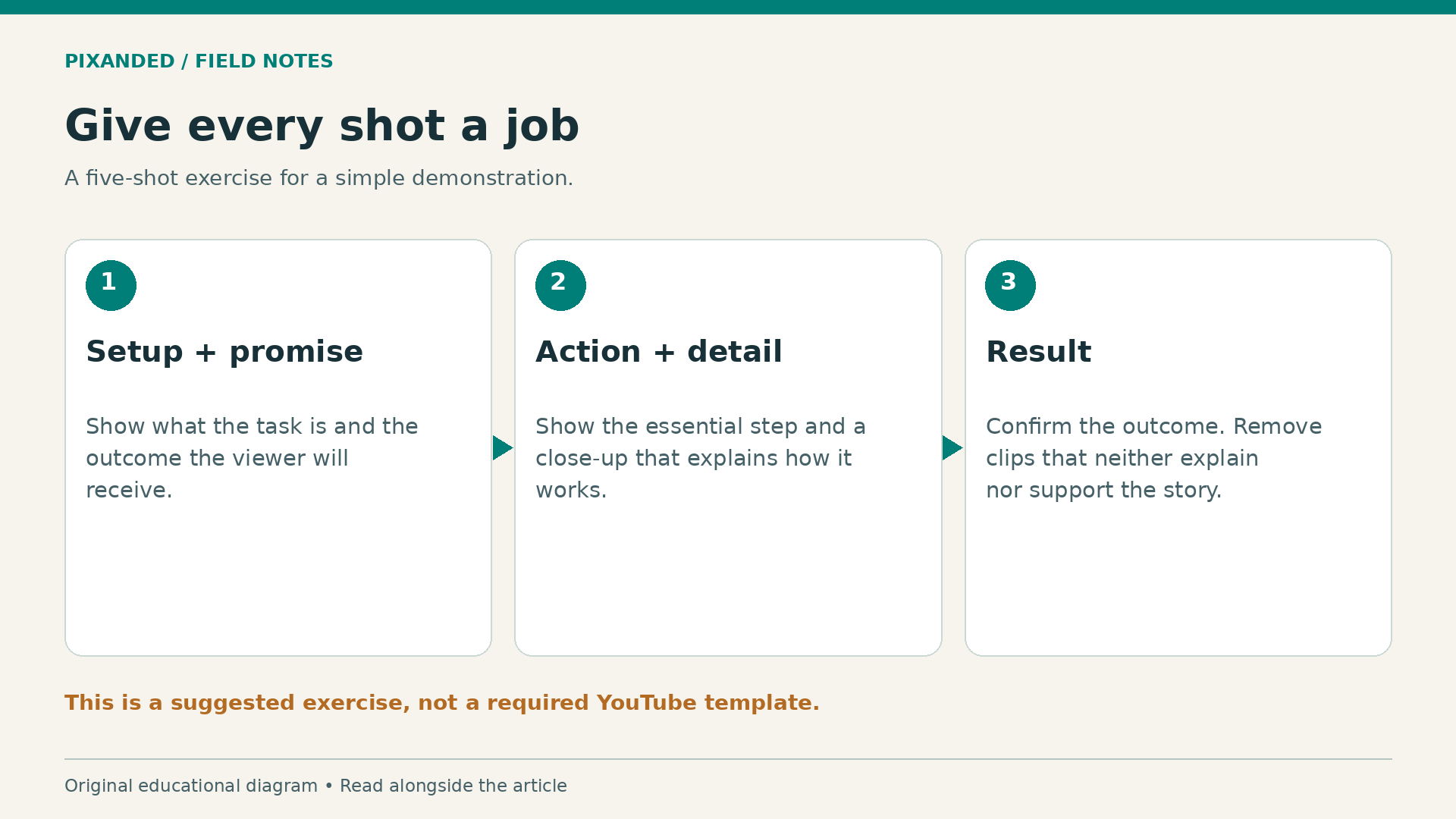Image resolution: width=1456 pixels, height=819 pixels.
Task: Click the teal number 3 circle badge
Action: pyautogui.click(x=1010, y=285)
